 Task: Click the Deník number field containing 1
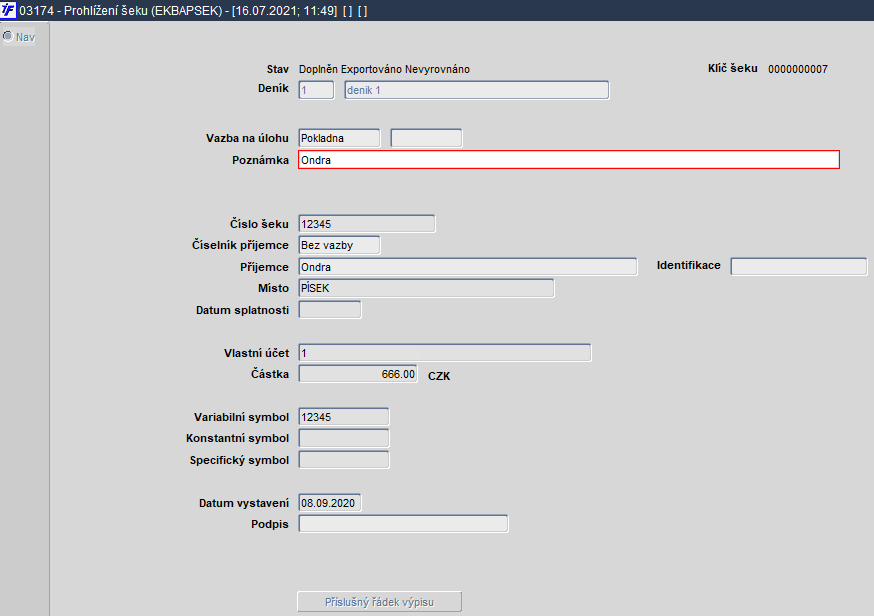316,90
